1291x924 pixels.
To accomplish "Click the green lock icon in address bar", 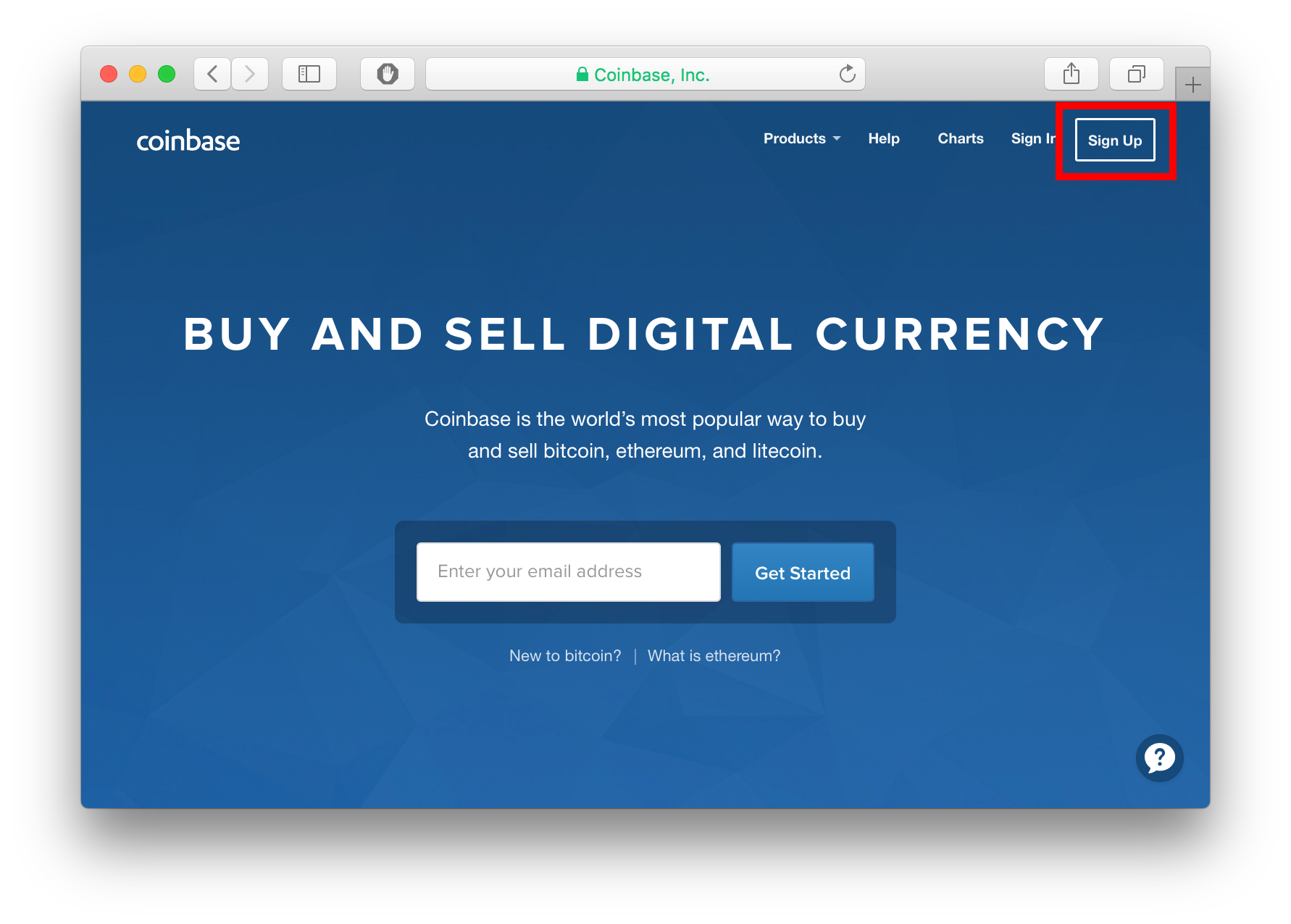I will [582, 74].
